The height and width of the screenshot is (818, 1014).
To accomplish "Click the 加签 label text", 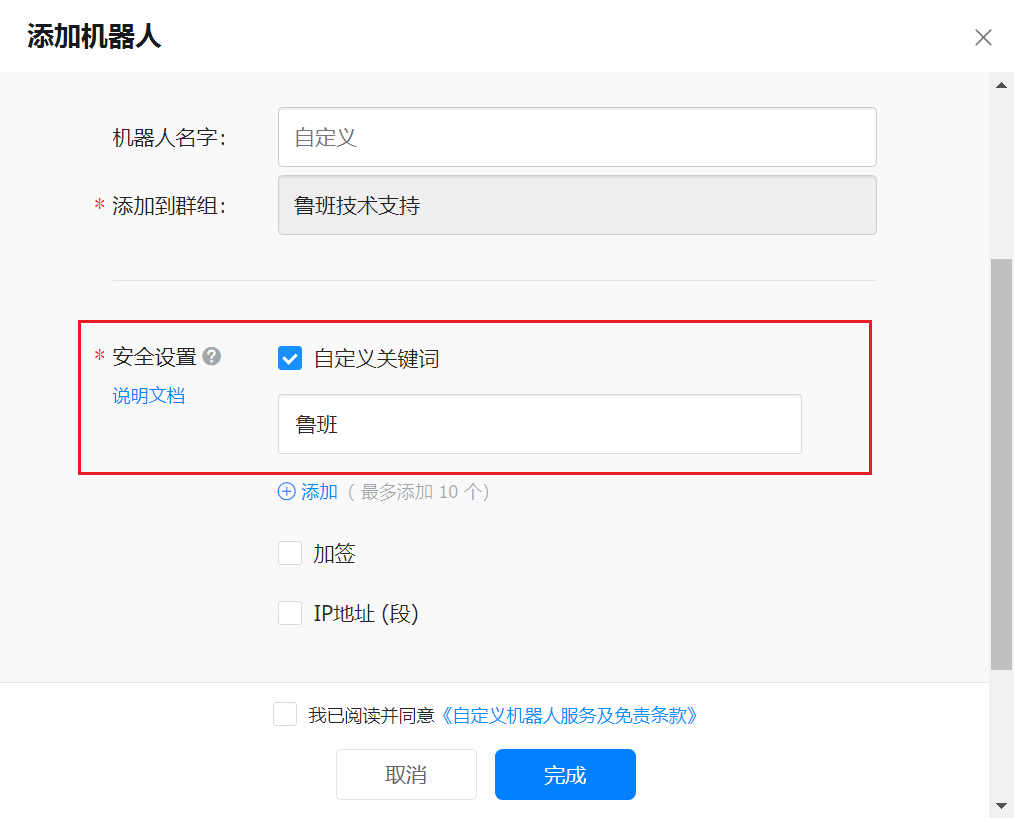I will (x=334, y=554).
